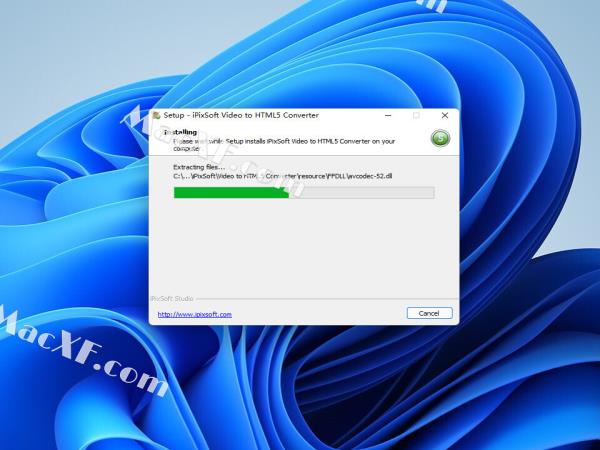This screenshot has width=600, height=450.
Task: Click the setup icon in title bar
Action: [156, 115]
